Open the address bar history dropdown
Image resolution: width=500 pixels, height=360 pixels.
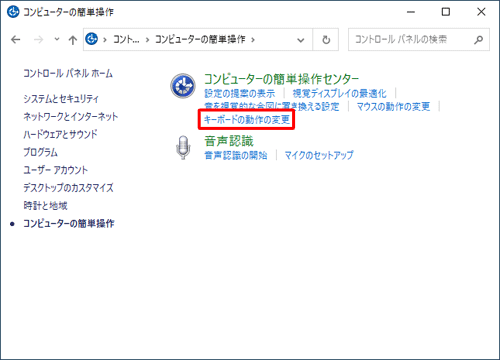[301, 40]
